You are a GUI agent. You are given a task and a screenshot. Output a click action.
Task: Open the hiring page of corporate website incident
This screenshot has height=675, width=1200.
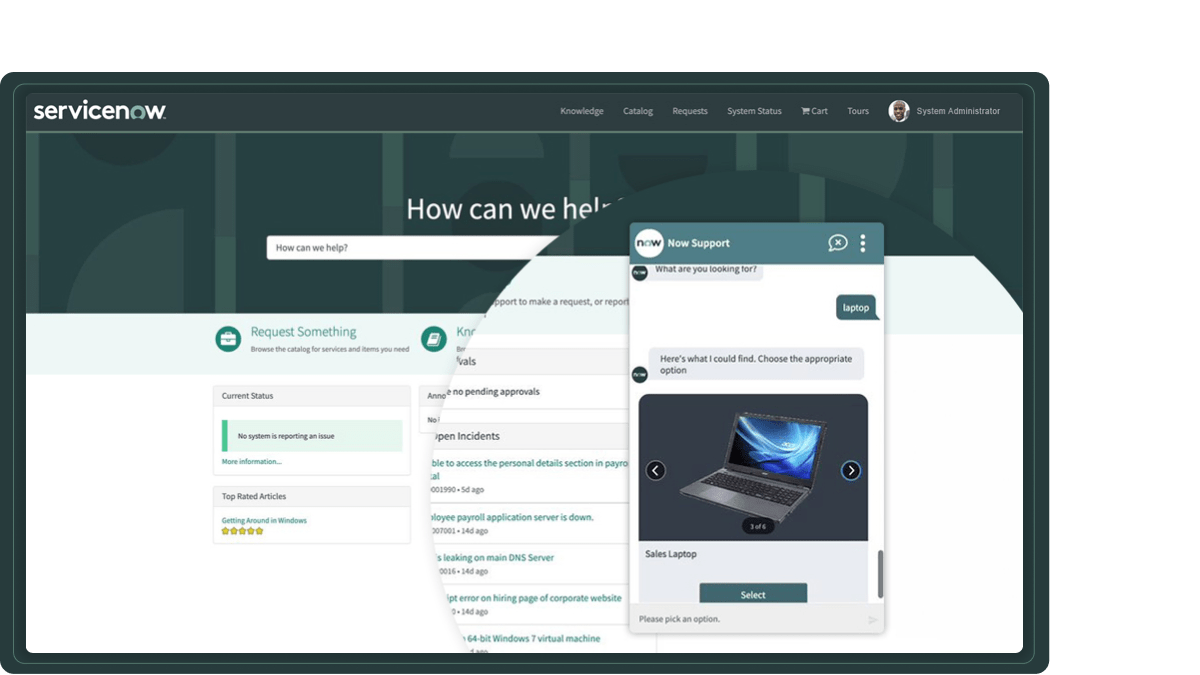(x=532, y=598)
